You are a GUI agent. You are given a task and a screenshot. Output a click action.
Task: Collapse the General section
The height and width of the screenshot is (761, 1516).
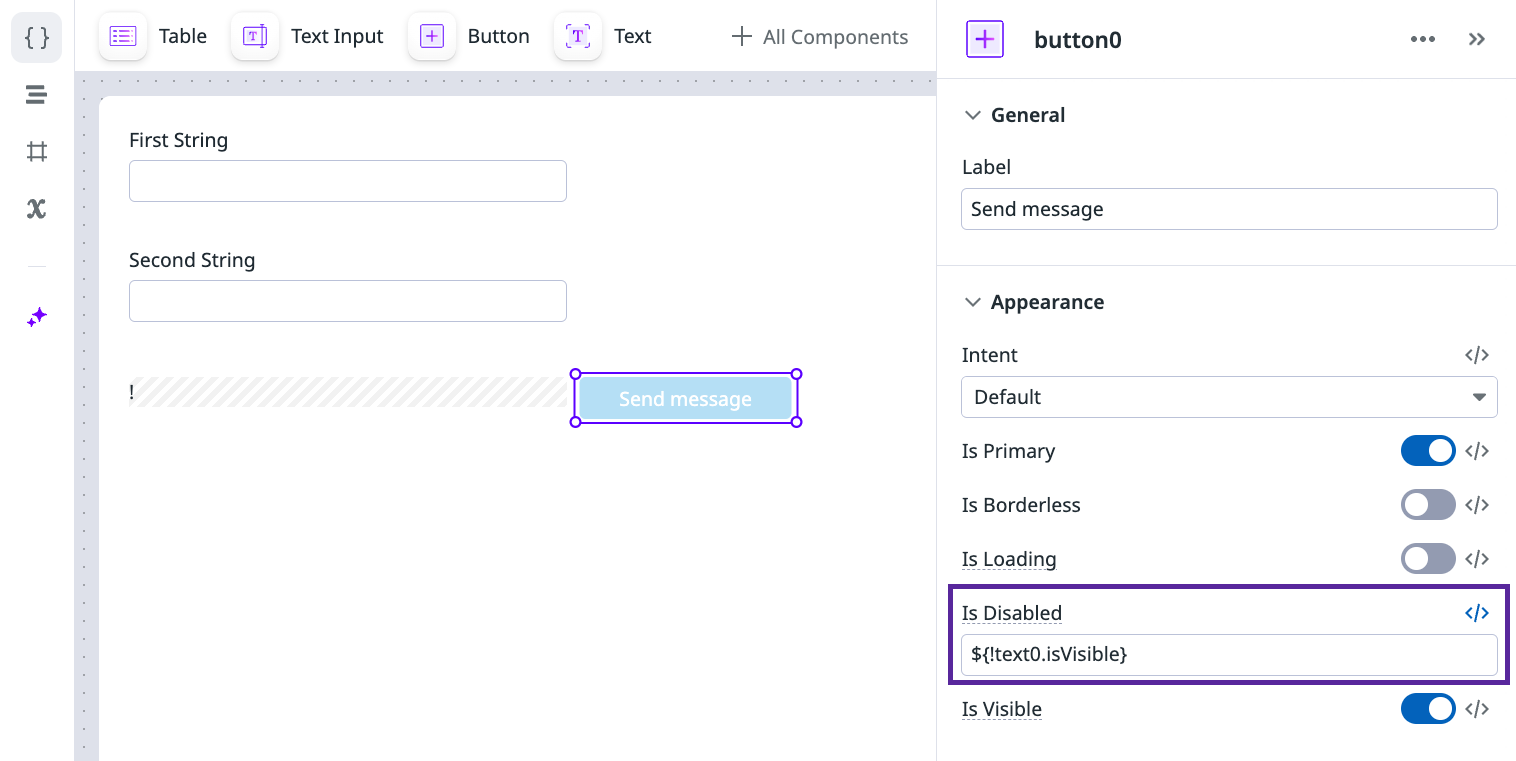[973, 114]
